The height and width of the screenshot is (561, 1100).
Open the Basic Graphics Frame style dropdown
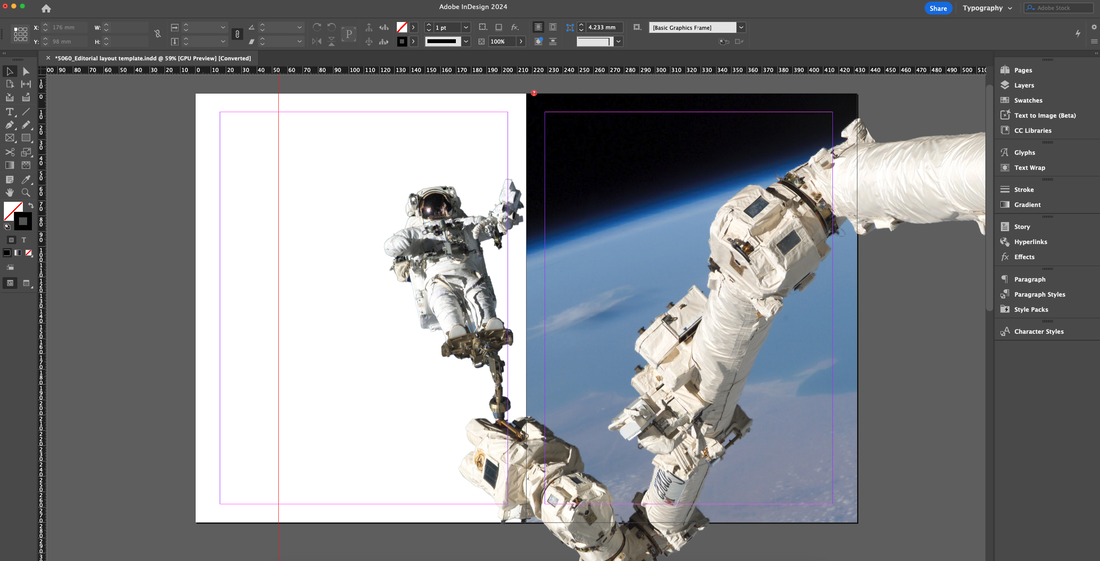(x=742, y=27)
